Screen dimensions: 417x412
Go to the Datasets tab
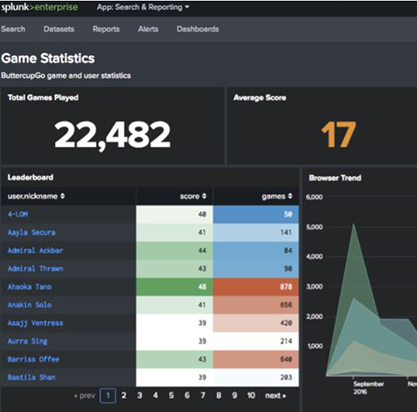pyautogui.click(x=59, y=29)
